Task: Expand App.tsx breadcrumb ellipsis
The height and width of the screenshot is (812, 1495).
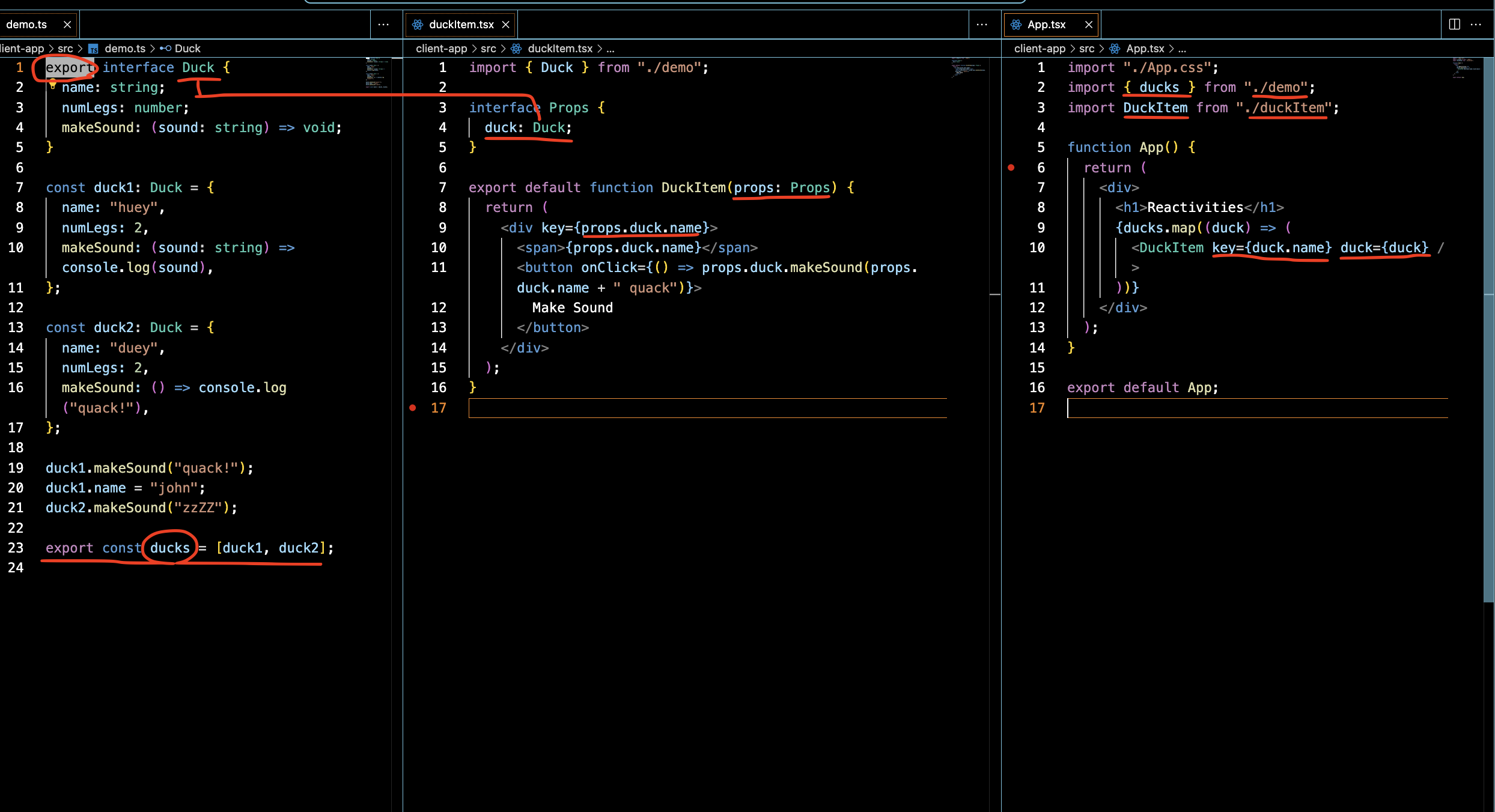Action: coord(1182,49)
